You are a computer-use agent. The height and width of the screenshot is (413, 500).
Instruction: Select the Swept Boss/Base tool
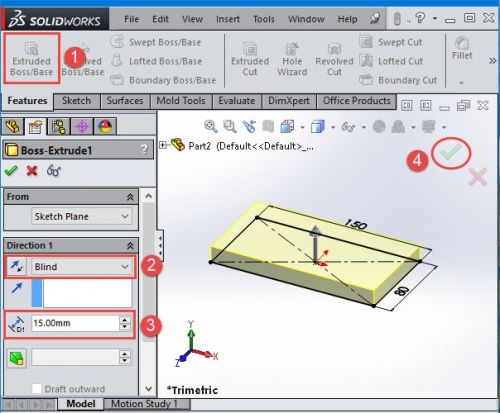click(x=156, y=42)
